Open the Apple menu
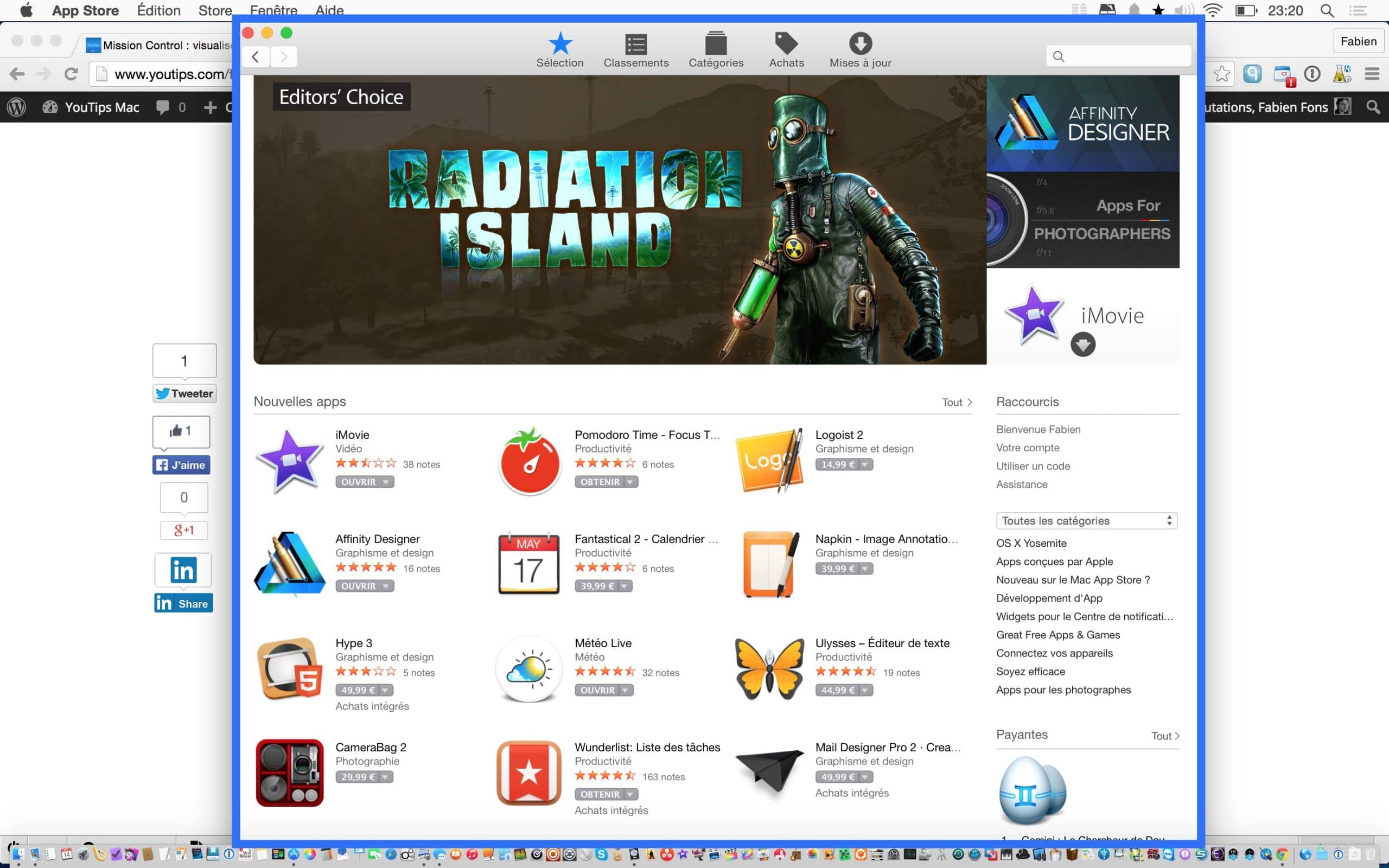 click(x=27, y=10)
